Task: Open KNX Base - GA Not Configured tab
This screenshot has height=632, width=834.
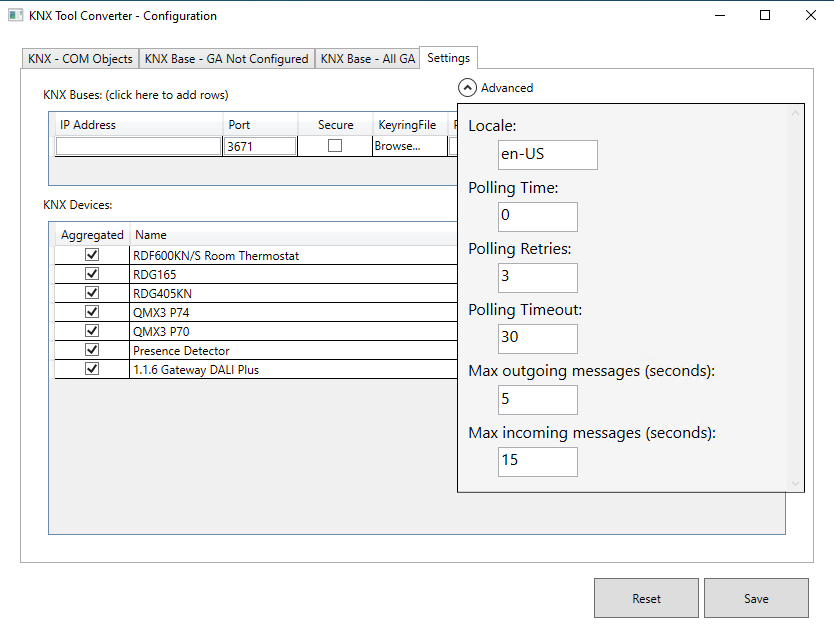Action: (x=226, y=59)
